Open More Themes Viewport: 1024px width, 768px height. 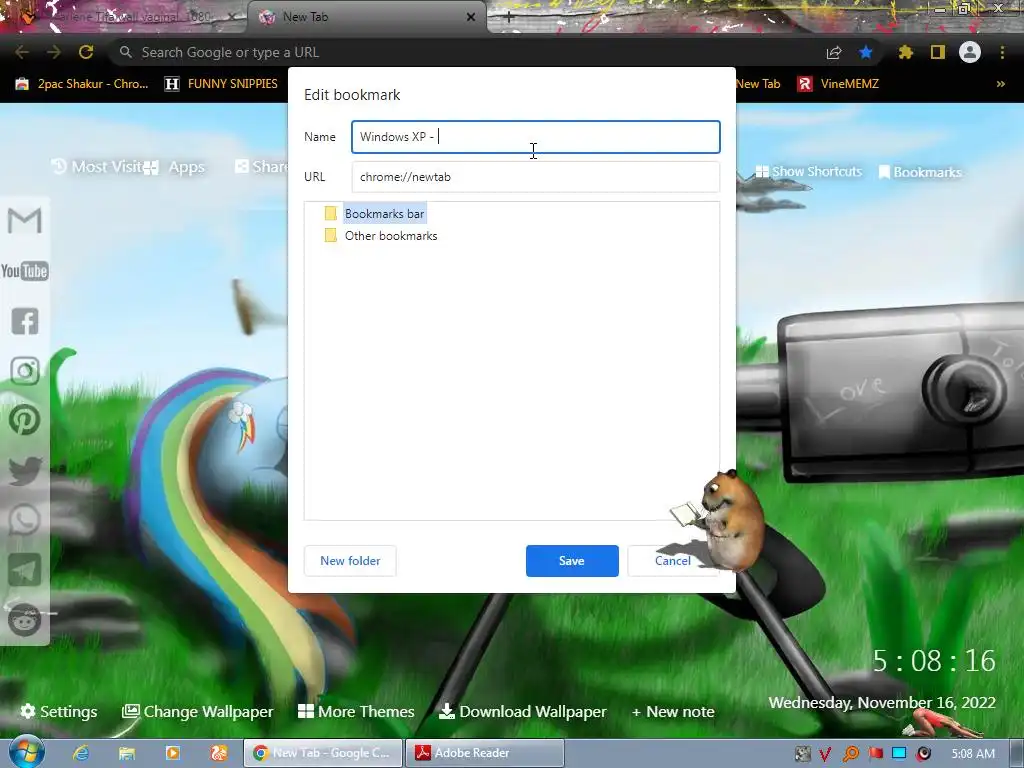[356, 711]
